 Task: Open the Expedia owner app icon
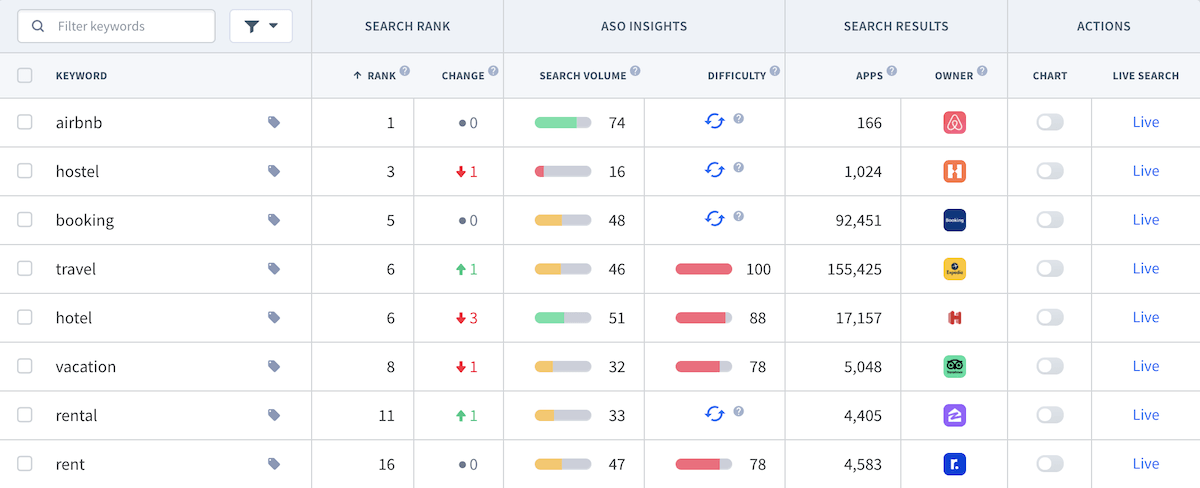click(x=954, y=269)
